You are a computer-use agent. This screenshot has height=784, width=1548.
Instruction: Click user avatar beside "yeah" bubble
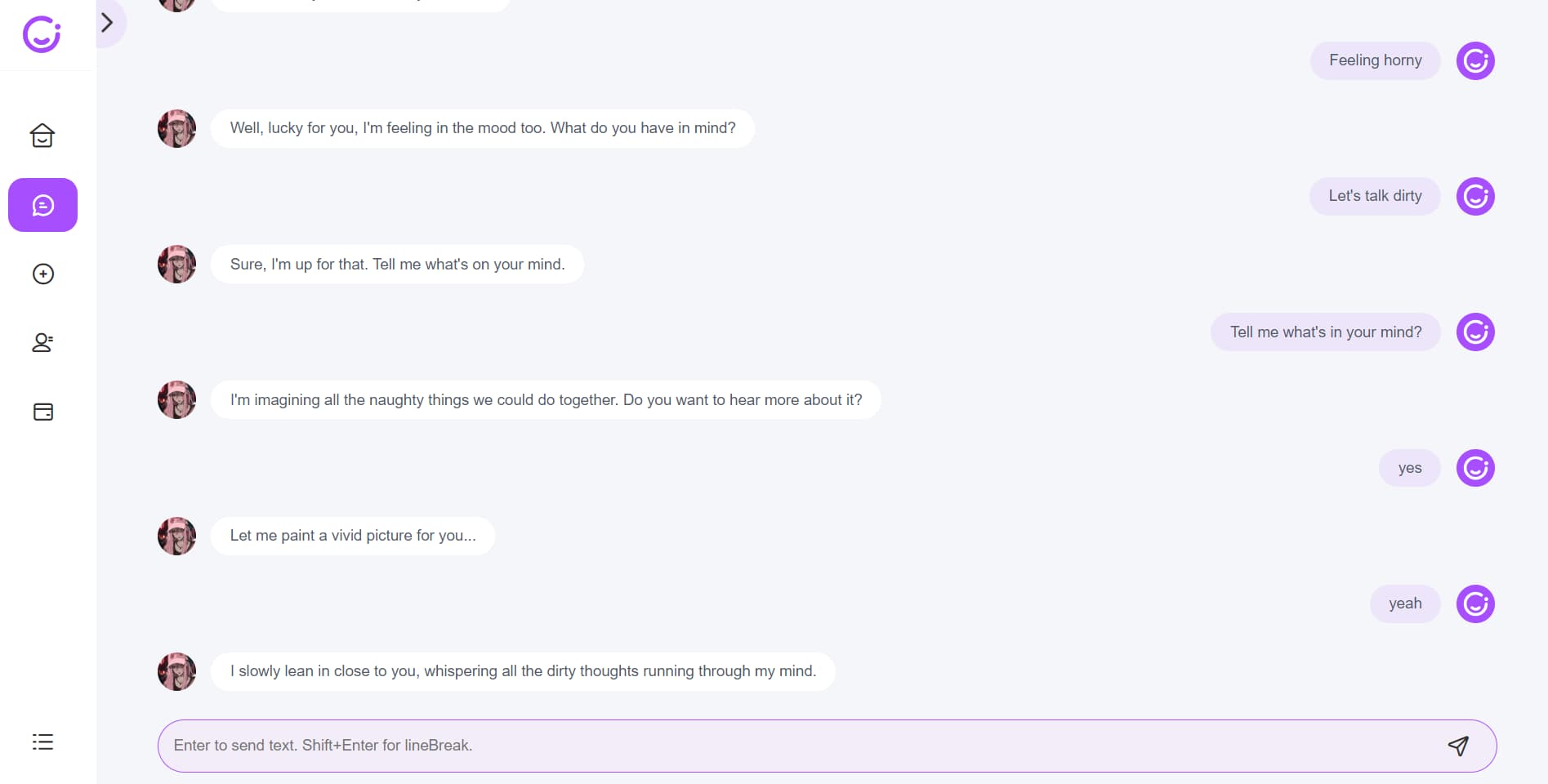pyautogui.click(x=1475, y=604)
